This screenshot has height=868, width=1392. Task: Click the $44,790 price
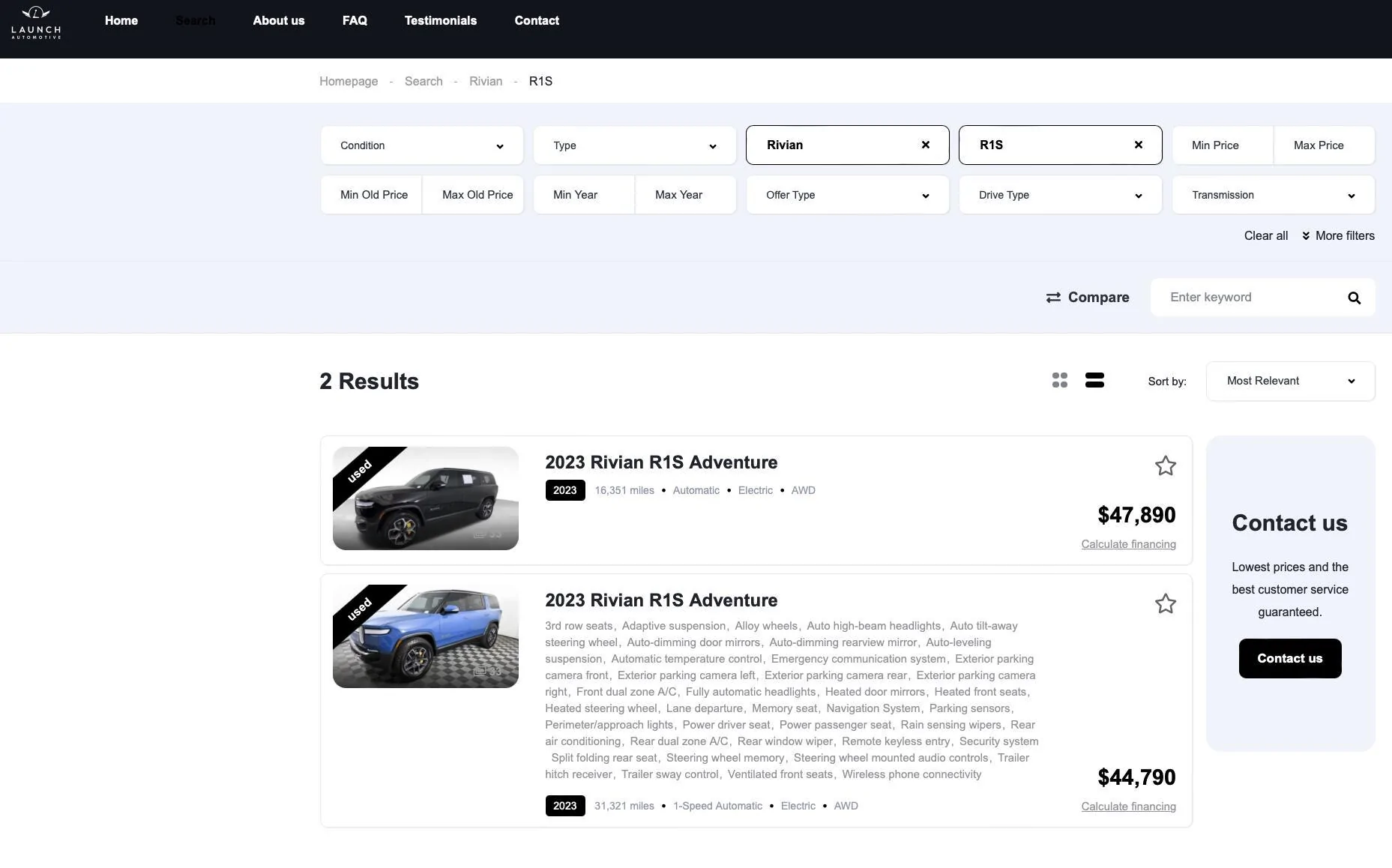click(1136, 778)
